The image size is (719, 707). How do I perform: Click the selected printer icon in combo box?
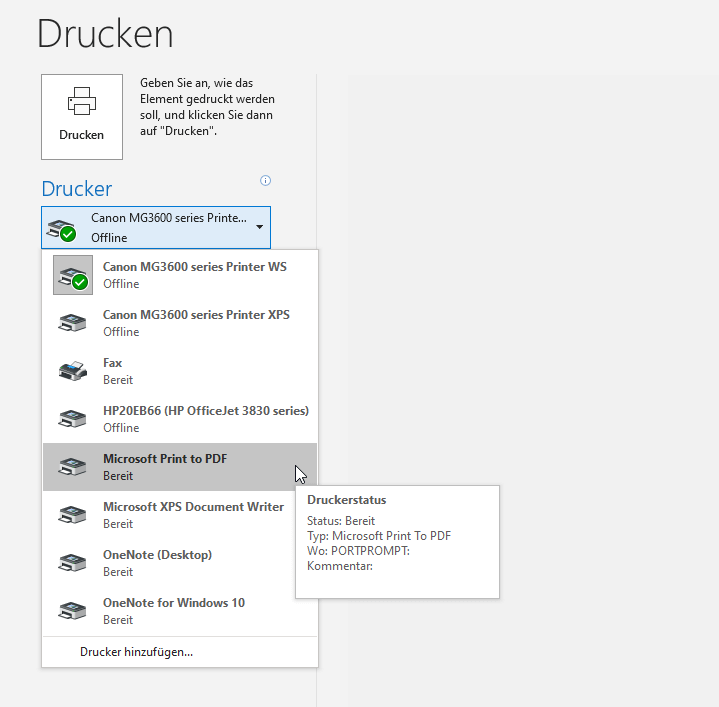point(61,231)
